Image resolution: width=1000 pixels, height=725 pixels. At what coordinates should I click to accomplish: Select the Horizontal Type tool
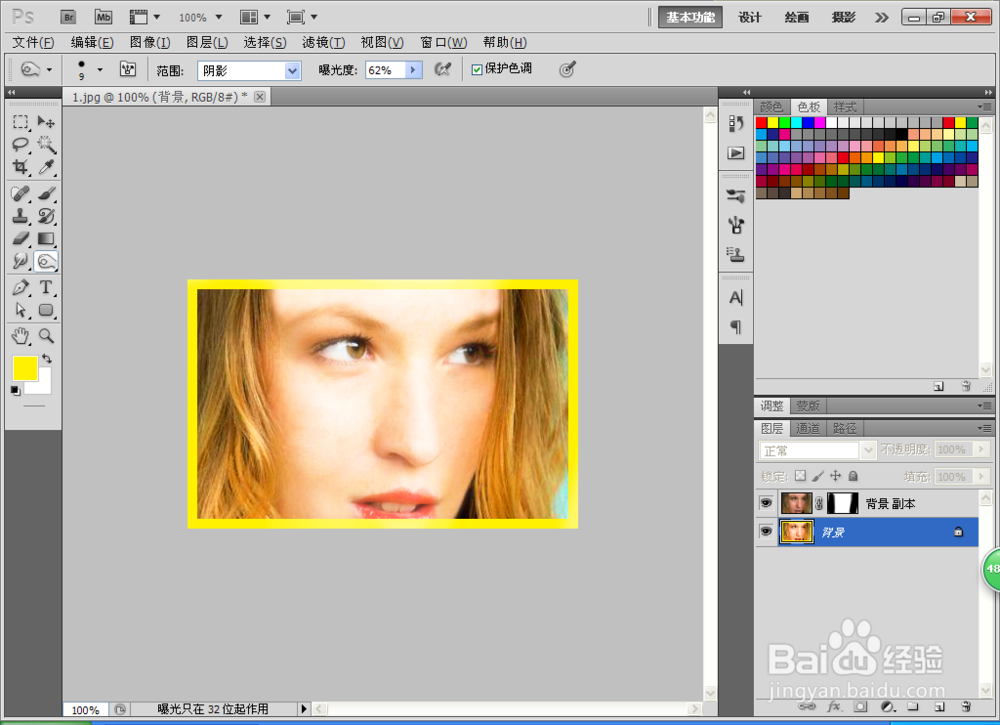(x=46, y=287)
